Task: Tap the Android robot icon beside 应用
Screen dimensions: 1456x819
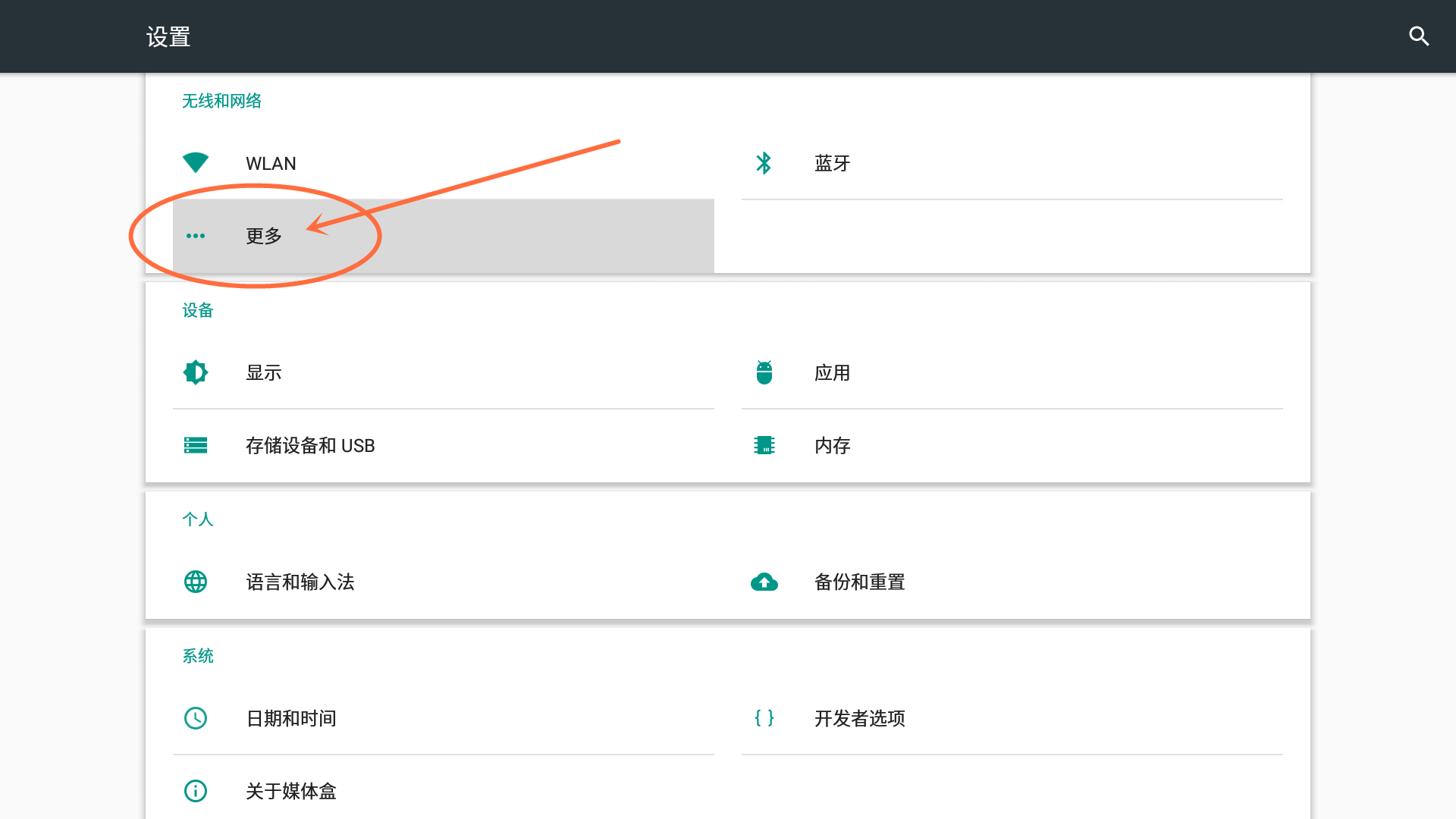Action: [764, 372]
